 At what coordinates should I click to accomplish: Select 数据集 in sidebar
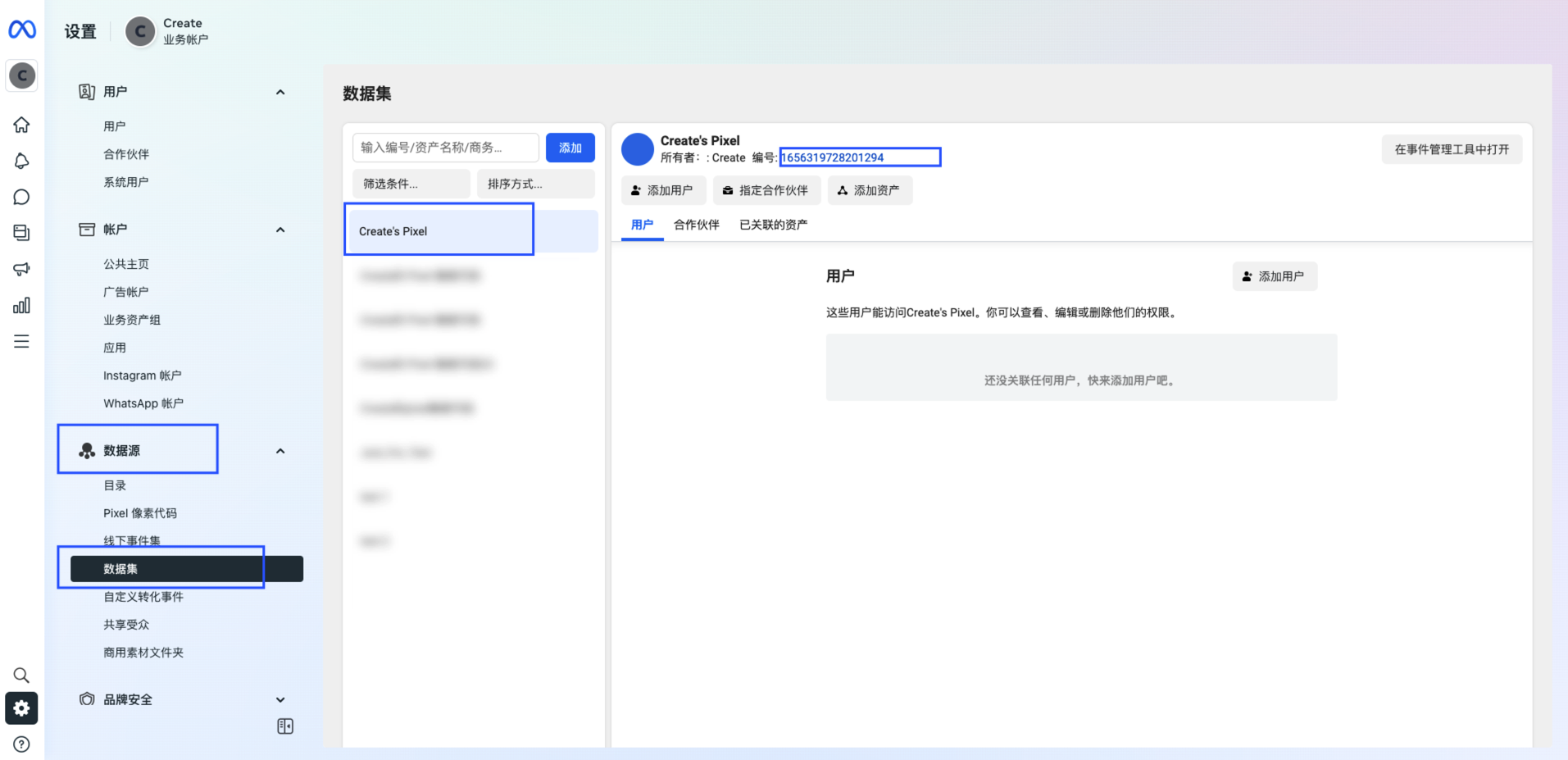(187, 569)
